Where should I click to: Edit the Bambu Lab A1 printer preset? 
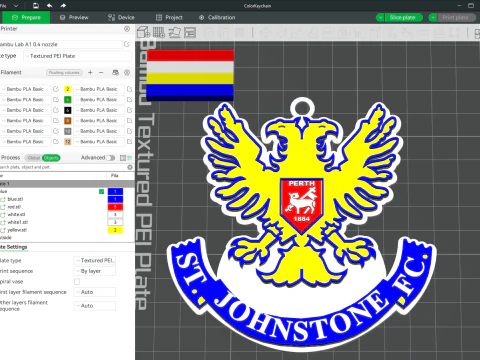point(127,44)
